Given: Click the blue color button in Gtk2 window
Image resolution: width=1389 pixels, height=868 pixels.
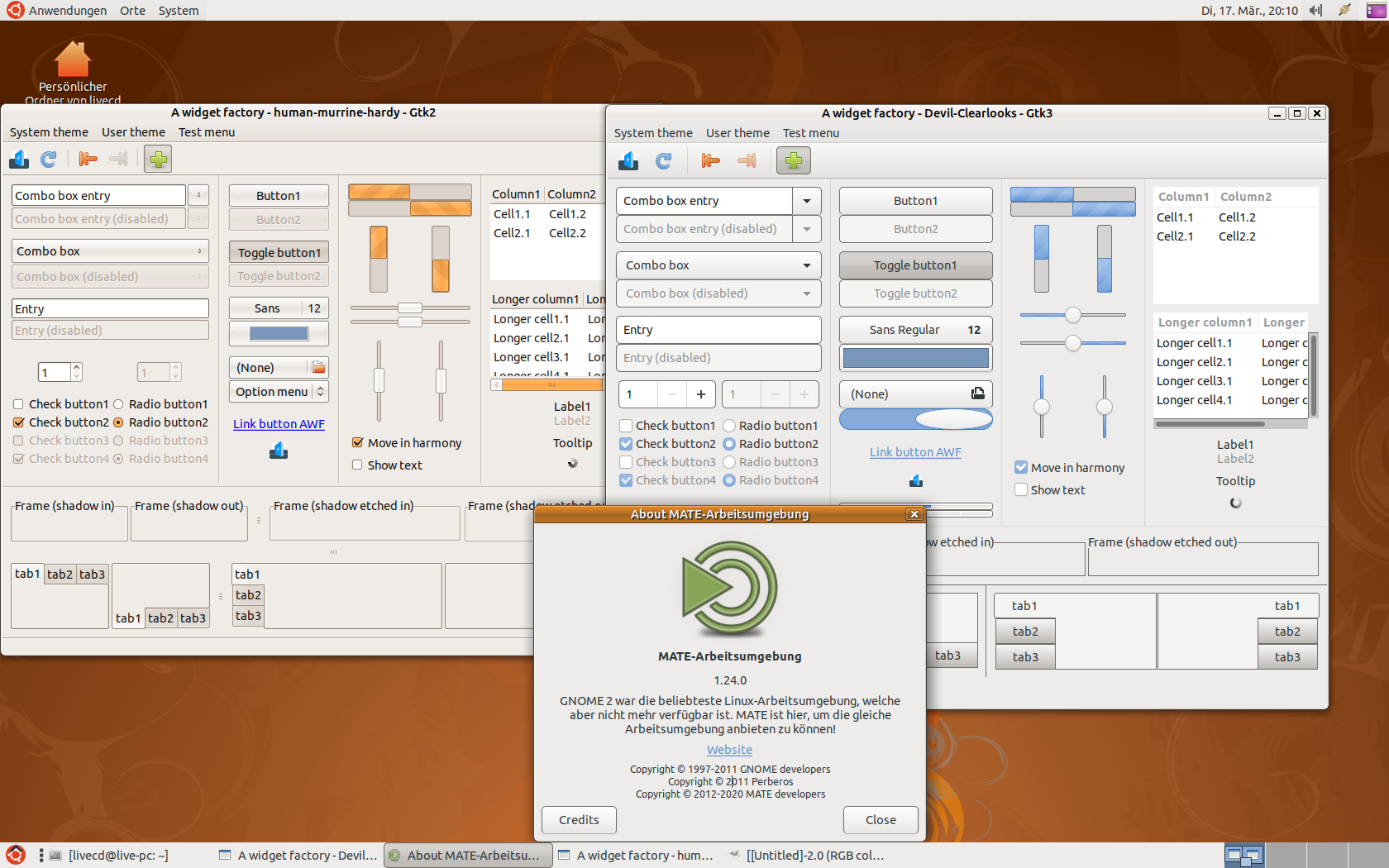Looking at the screenshot, I should 279,334.
